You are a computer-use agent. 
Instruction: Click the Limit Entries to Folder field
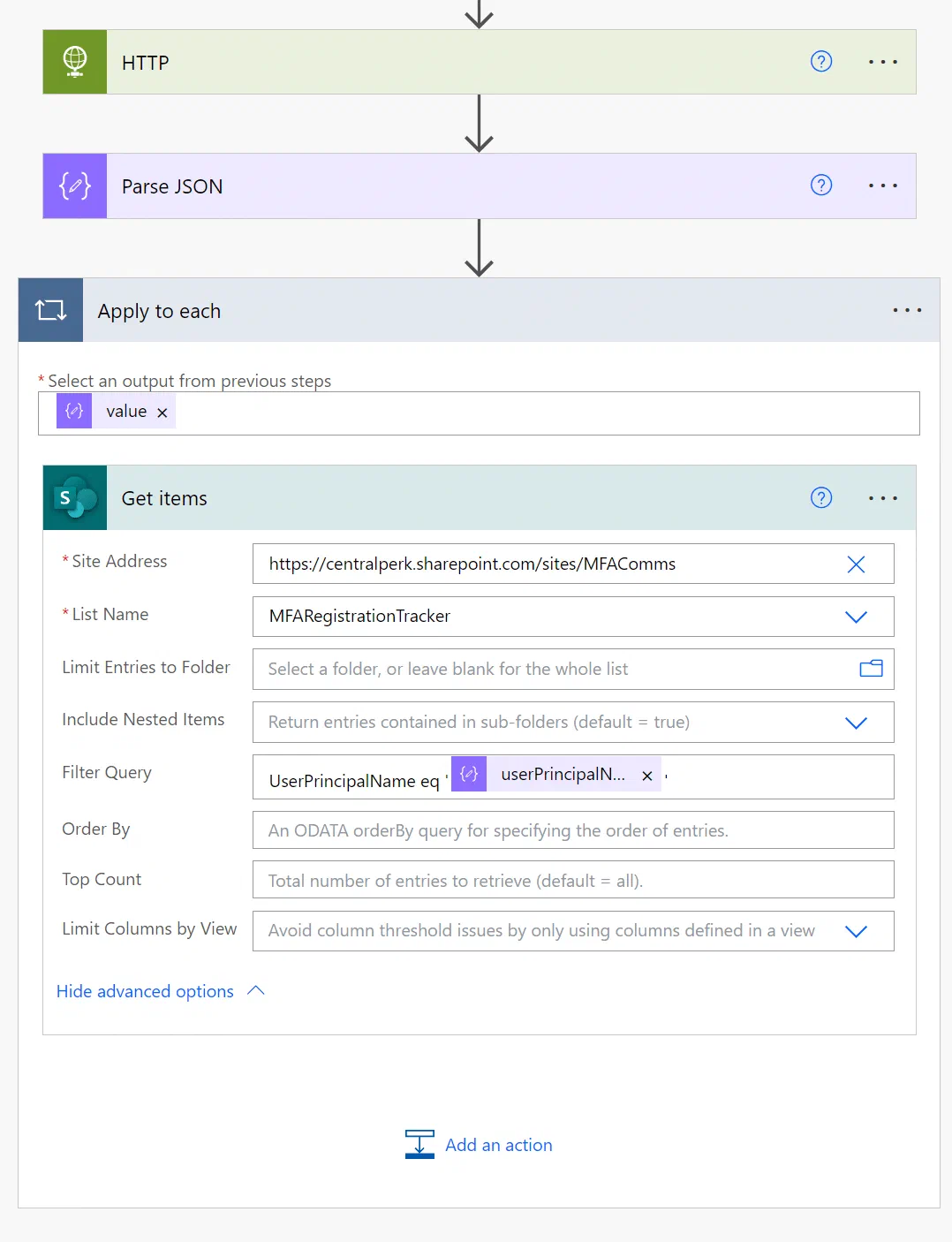click(573, 669)
